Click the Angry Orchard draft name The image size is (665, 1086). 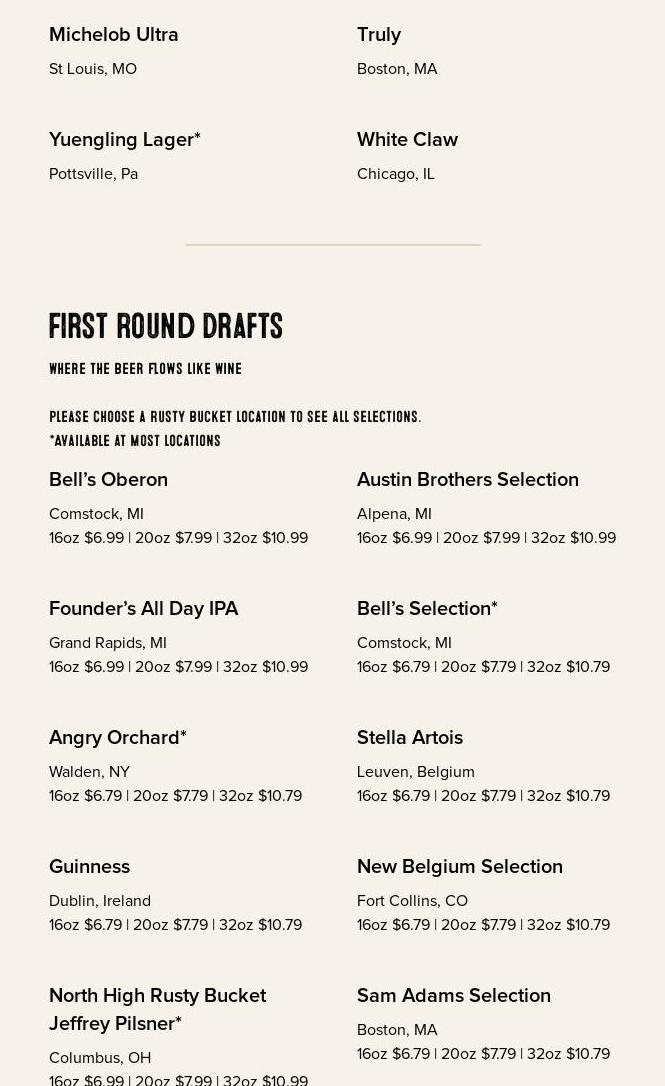coord(118,738)
